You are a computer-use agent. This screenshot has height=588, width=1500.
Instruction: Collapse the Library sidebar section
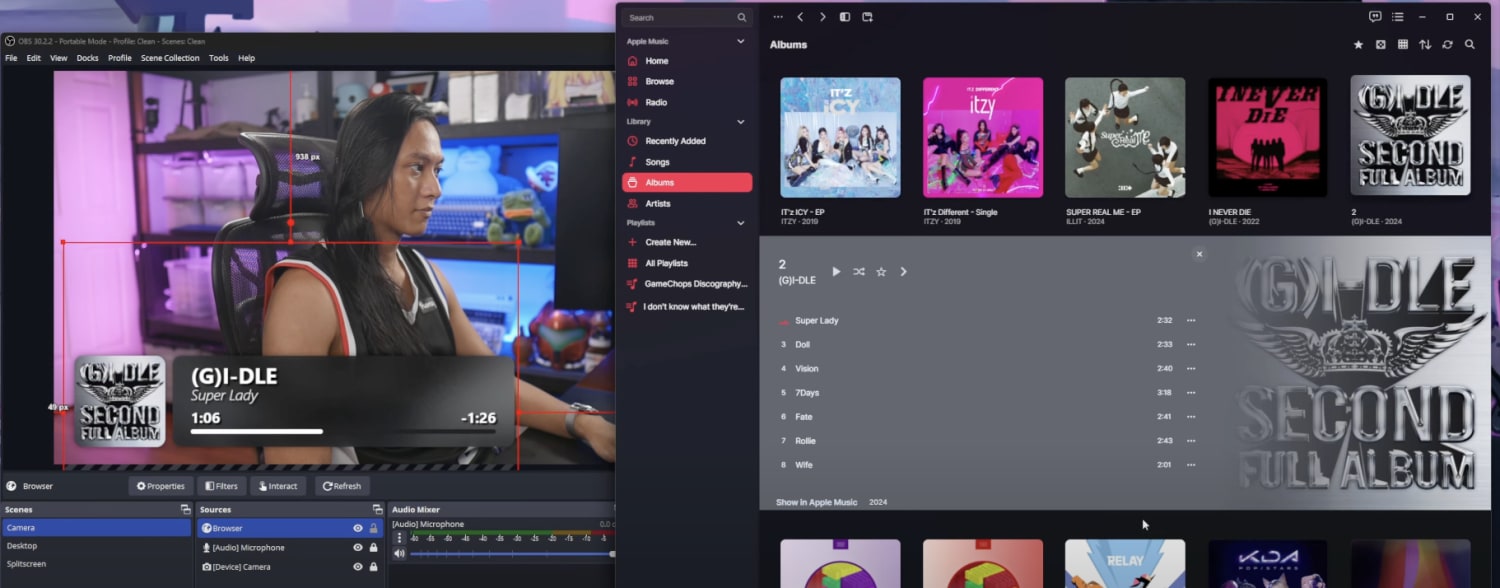pos(741,122)
